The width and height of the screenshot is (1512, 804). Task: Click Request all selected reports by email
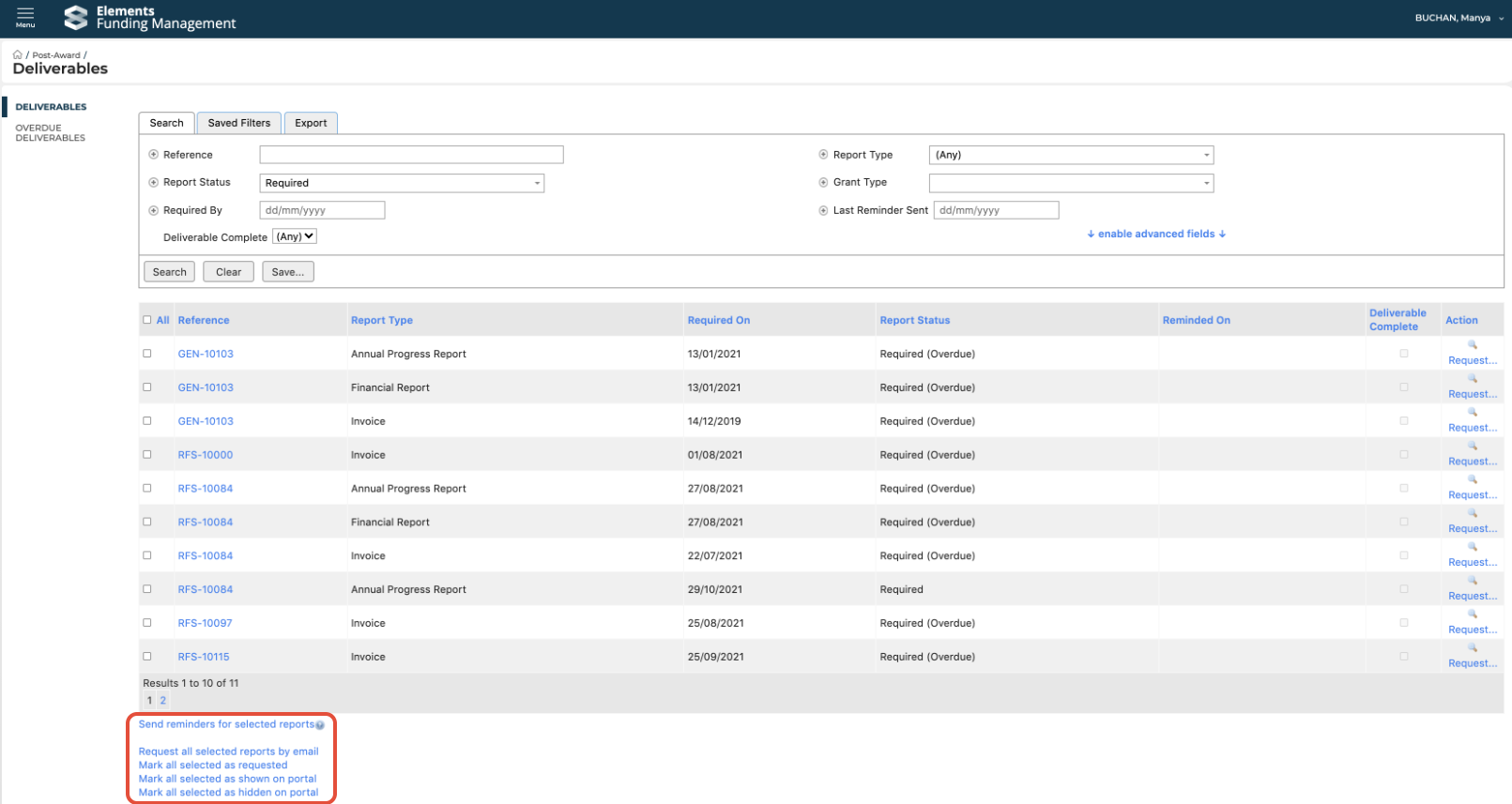click(228, 751)
